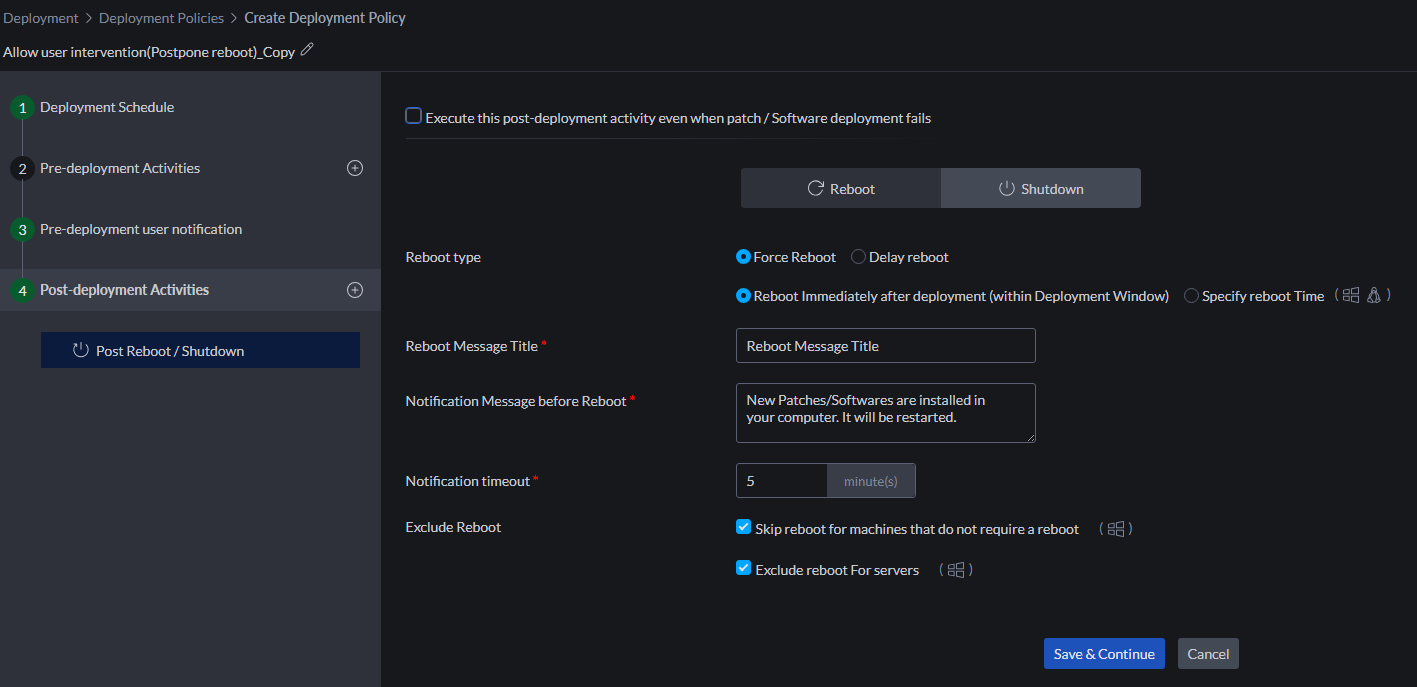Open Deployment Policies breadcrumb link
Screen dimensions: 1417x687
coord(161,18)
